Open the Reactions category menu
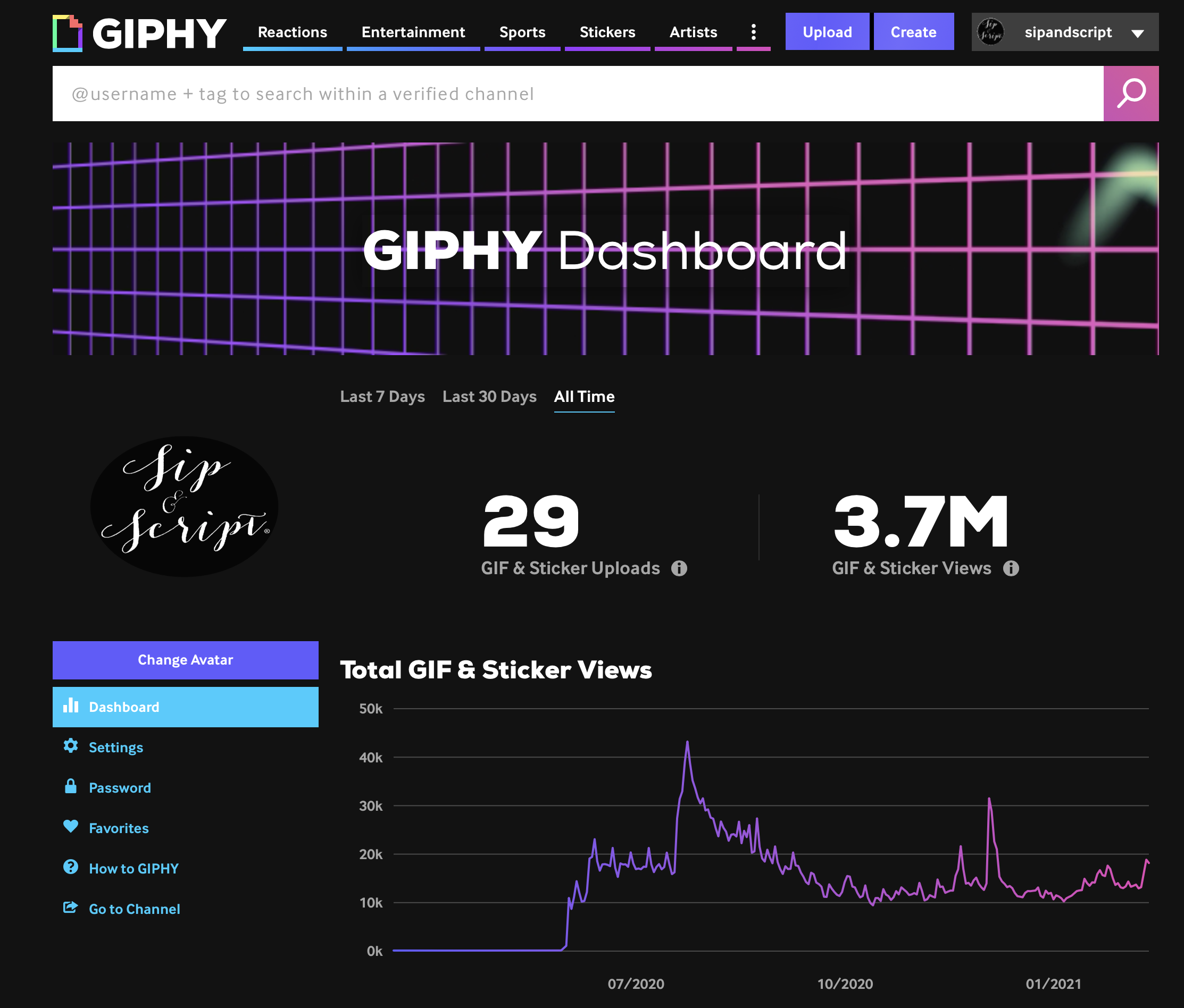The width and height of the screenshot is (1184, 1008). point(292,32)
